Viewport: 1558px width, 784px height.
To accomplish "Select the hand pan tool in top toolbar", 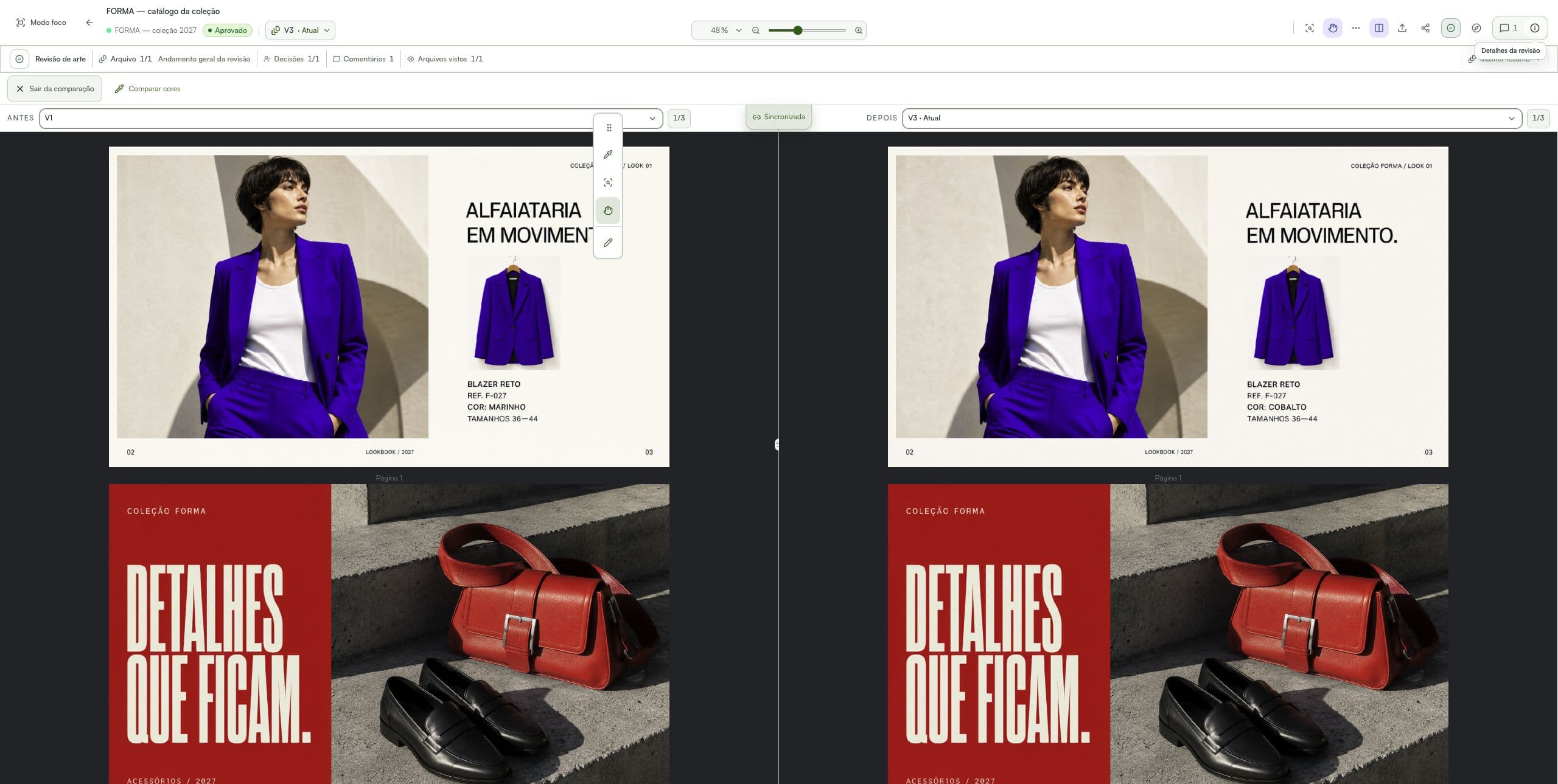I will pyautogui.click(x=1333, y=28).
